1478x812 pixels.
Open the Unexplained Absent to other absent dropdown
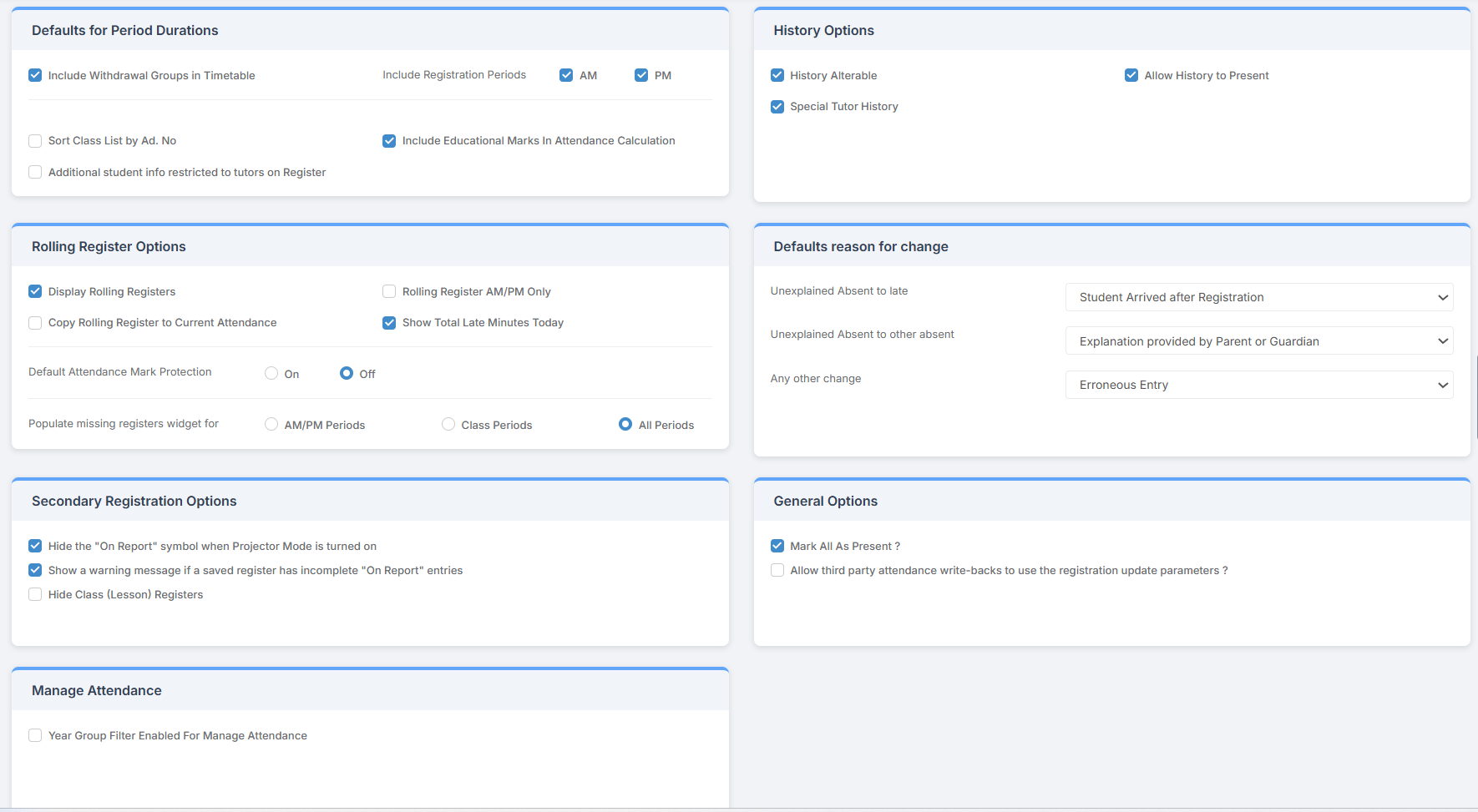coord(1258,340)
